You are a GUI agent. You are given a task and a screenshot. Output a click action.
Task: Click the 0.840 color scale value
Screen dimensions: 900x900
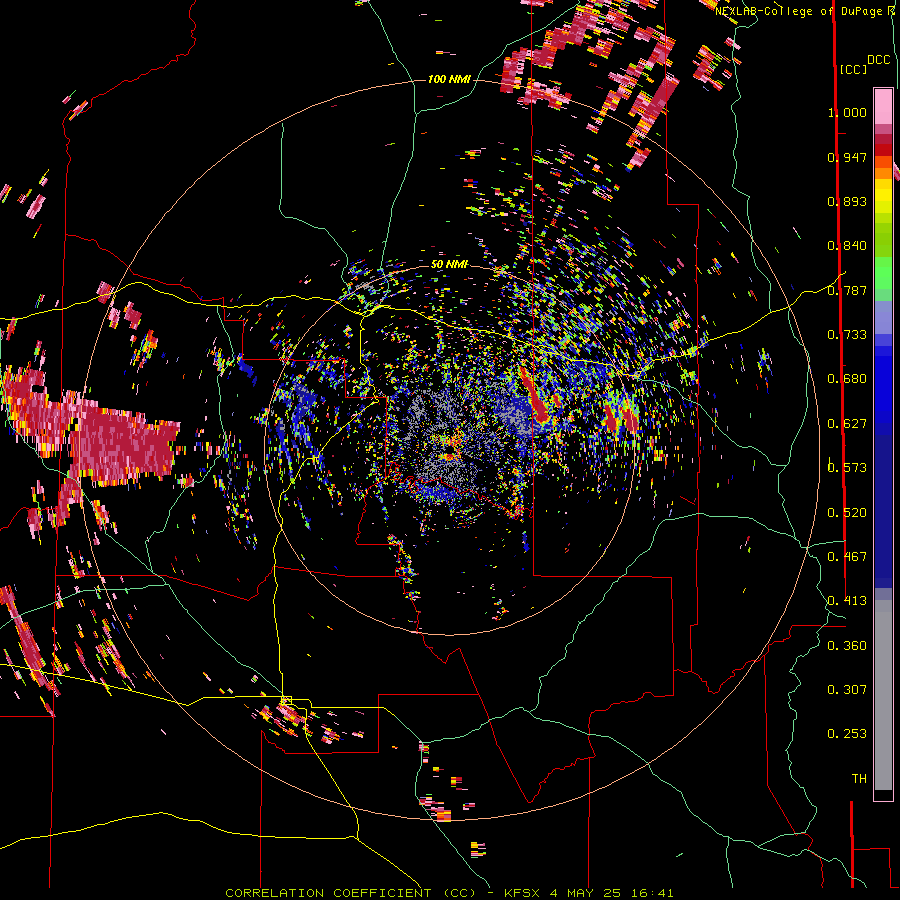847,246
